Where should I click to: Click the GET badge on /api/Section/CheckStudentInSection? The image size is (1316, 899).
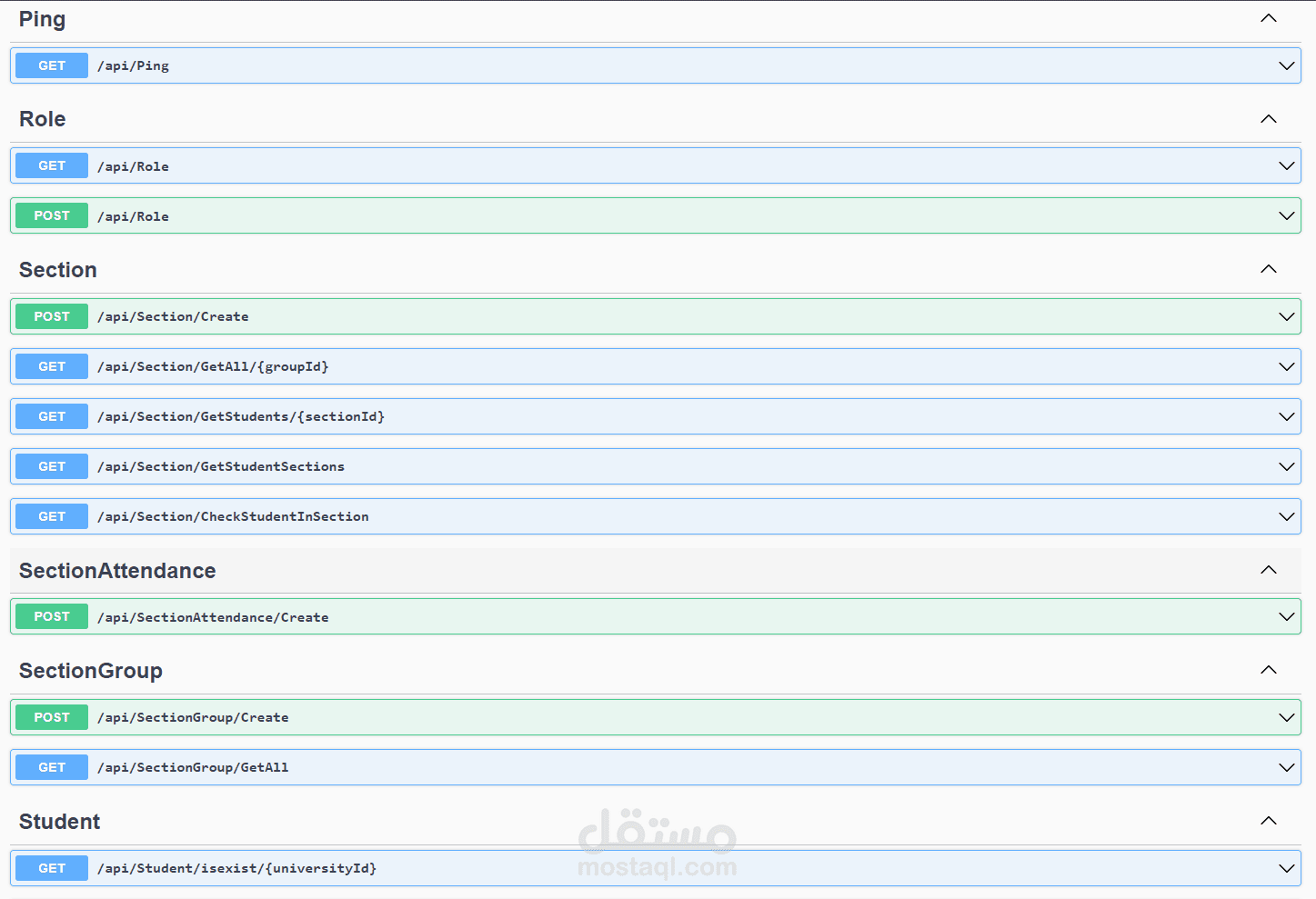click(51, 515)
